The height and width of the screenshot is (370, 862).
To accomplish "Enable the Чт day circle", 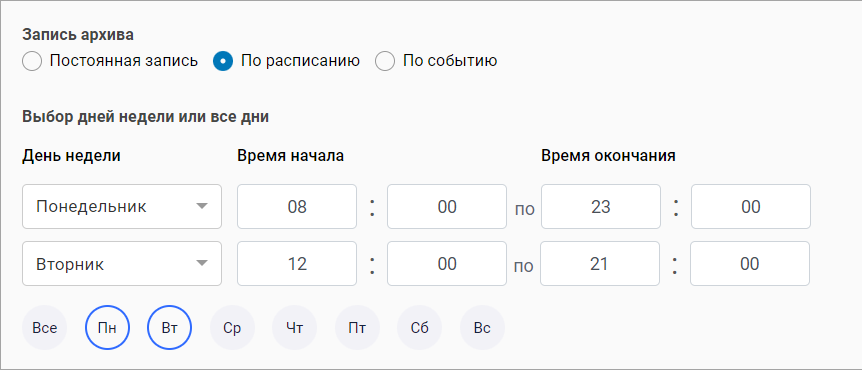I will [x=295, y=328].
